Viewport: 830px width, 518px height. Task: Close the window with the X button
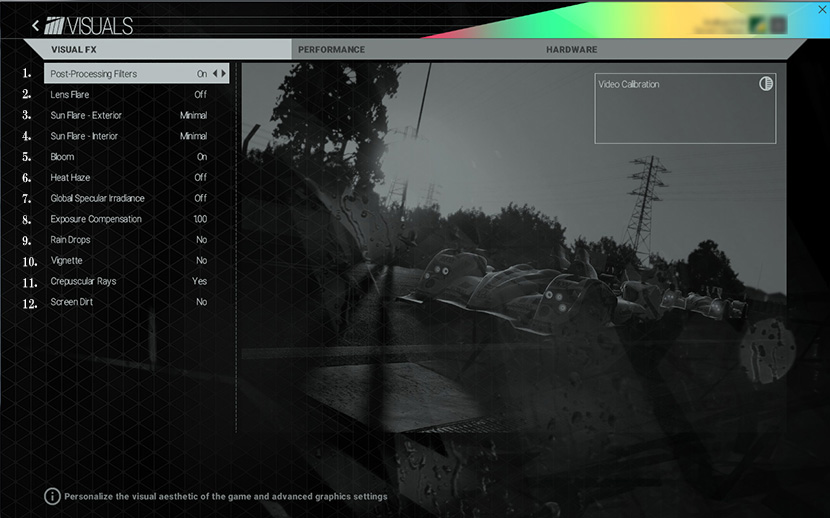[822, 9]
